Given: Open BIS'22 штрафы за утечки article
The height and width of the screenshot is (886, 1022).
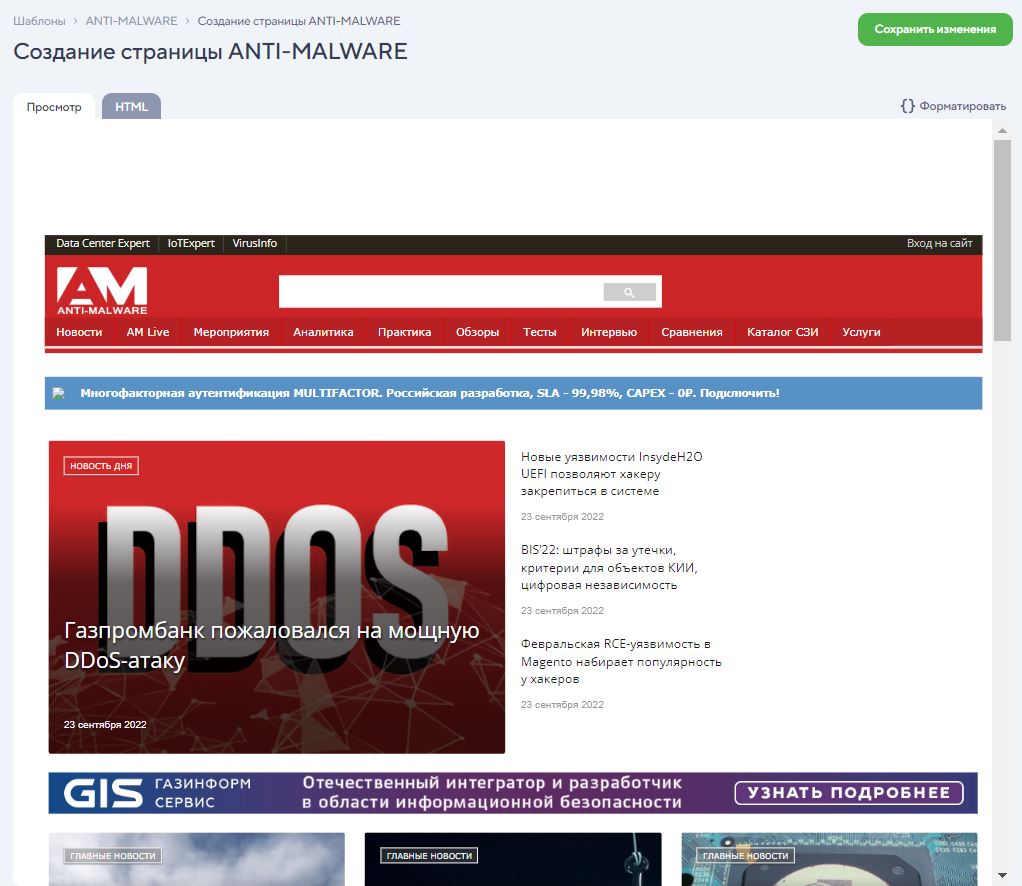Looking at the screenshot, I should pyautogui.click(x=609, y=567).
